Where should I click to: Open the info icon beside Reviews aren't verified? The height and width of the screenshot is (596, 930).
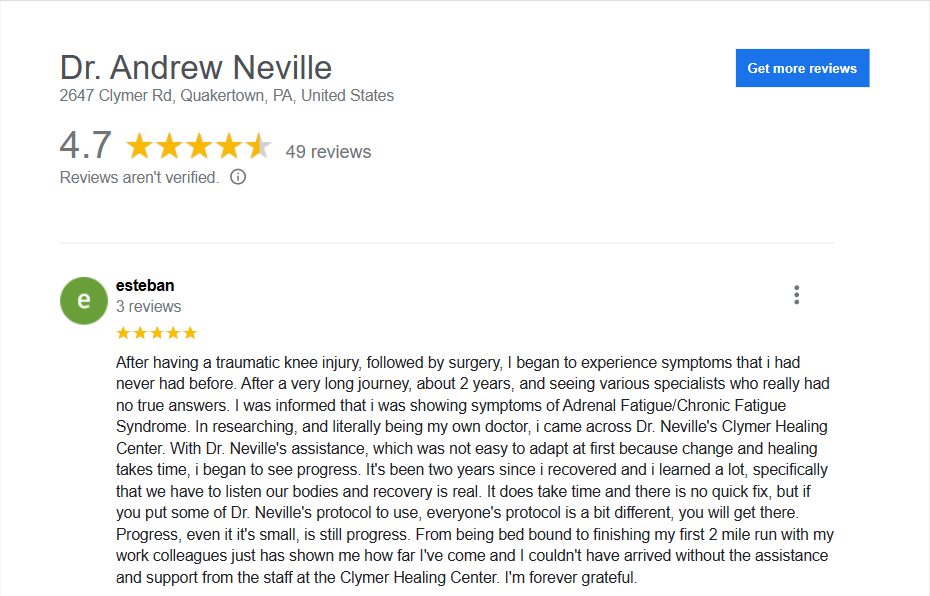point(238,177)
